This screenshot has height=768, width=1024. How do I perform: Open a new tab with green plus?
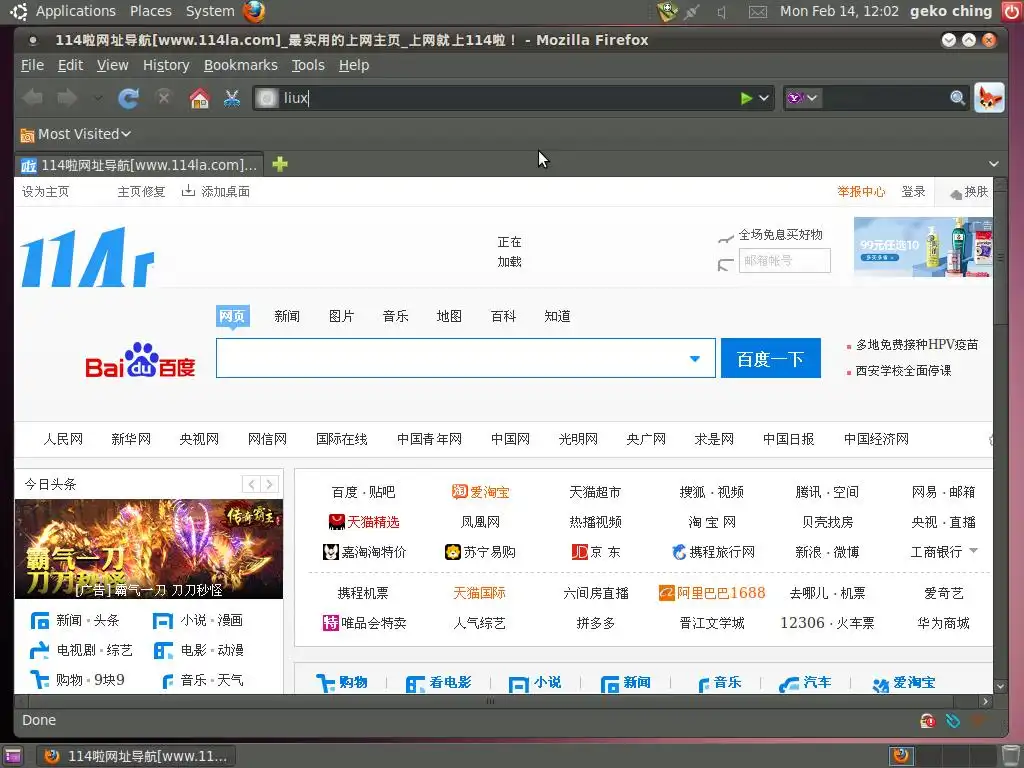tap(280, 164)
